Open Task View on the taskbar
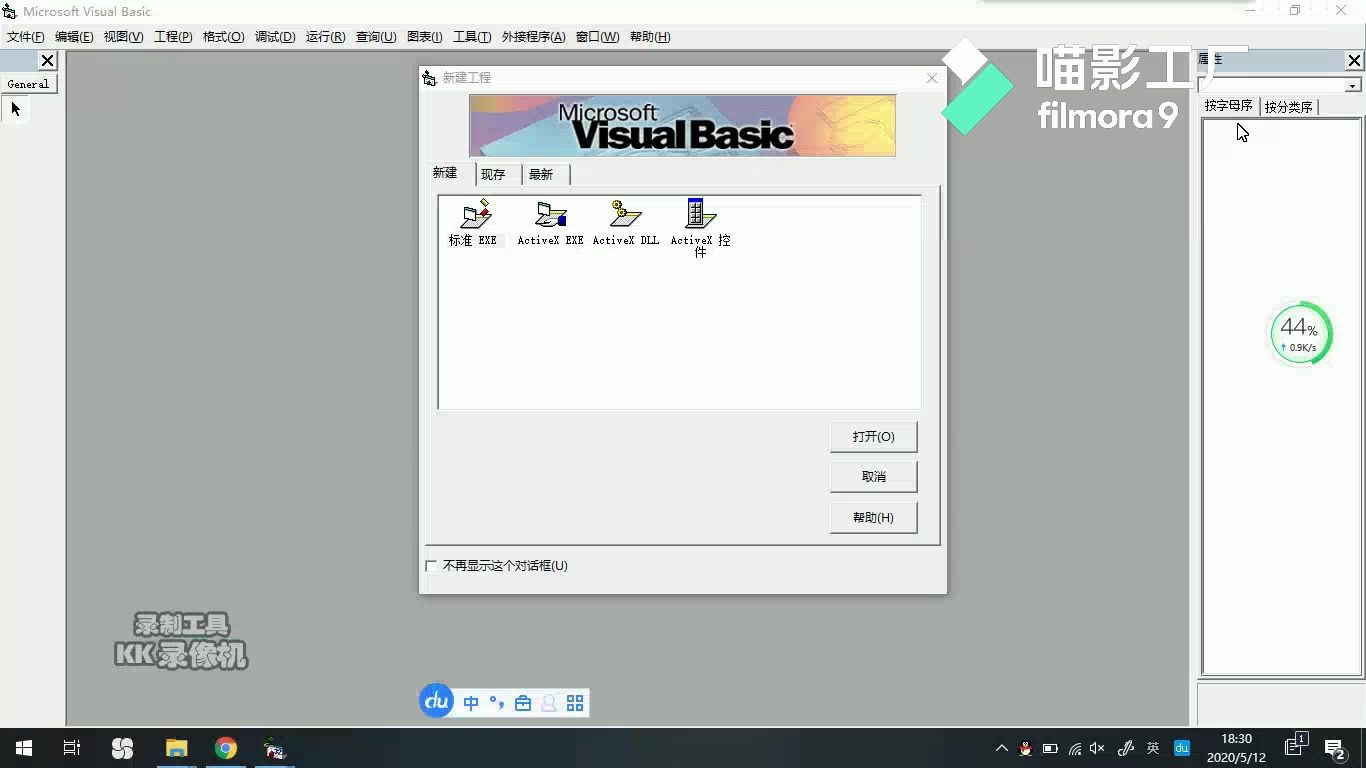Image resolution: width=1366 pixels, height=768 pixels. [72, 748]
